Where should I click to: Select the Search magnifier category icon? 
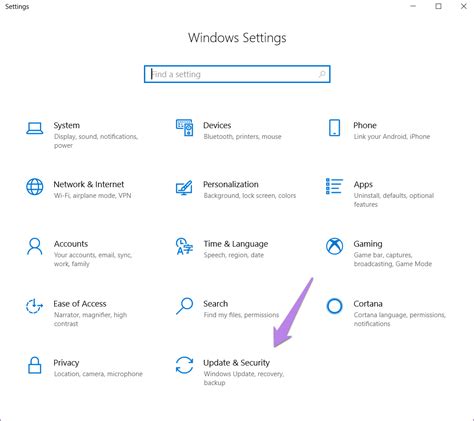tap(184, 306)
